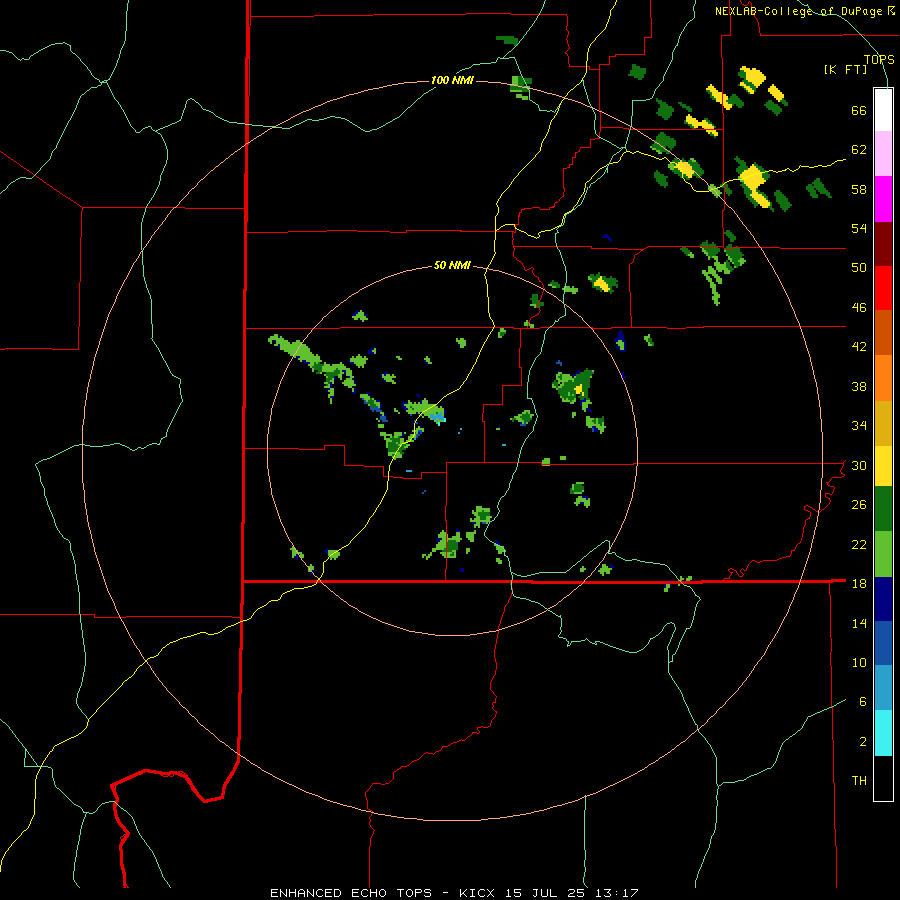Click the legend value "26"
The width and height of the screenshot is (900, 900).
(859, 505)
